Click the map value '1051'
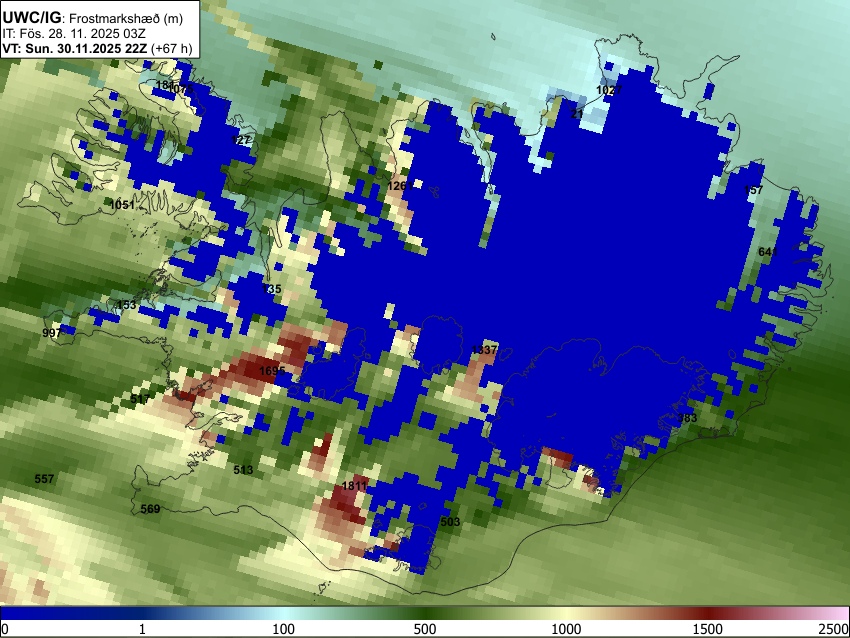Image resolution: width=850 pixels, height=638 pixels. (x=122, y=205)
